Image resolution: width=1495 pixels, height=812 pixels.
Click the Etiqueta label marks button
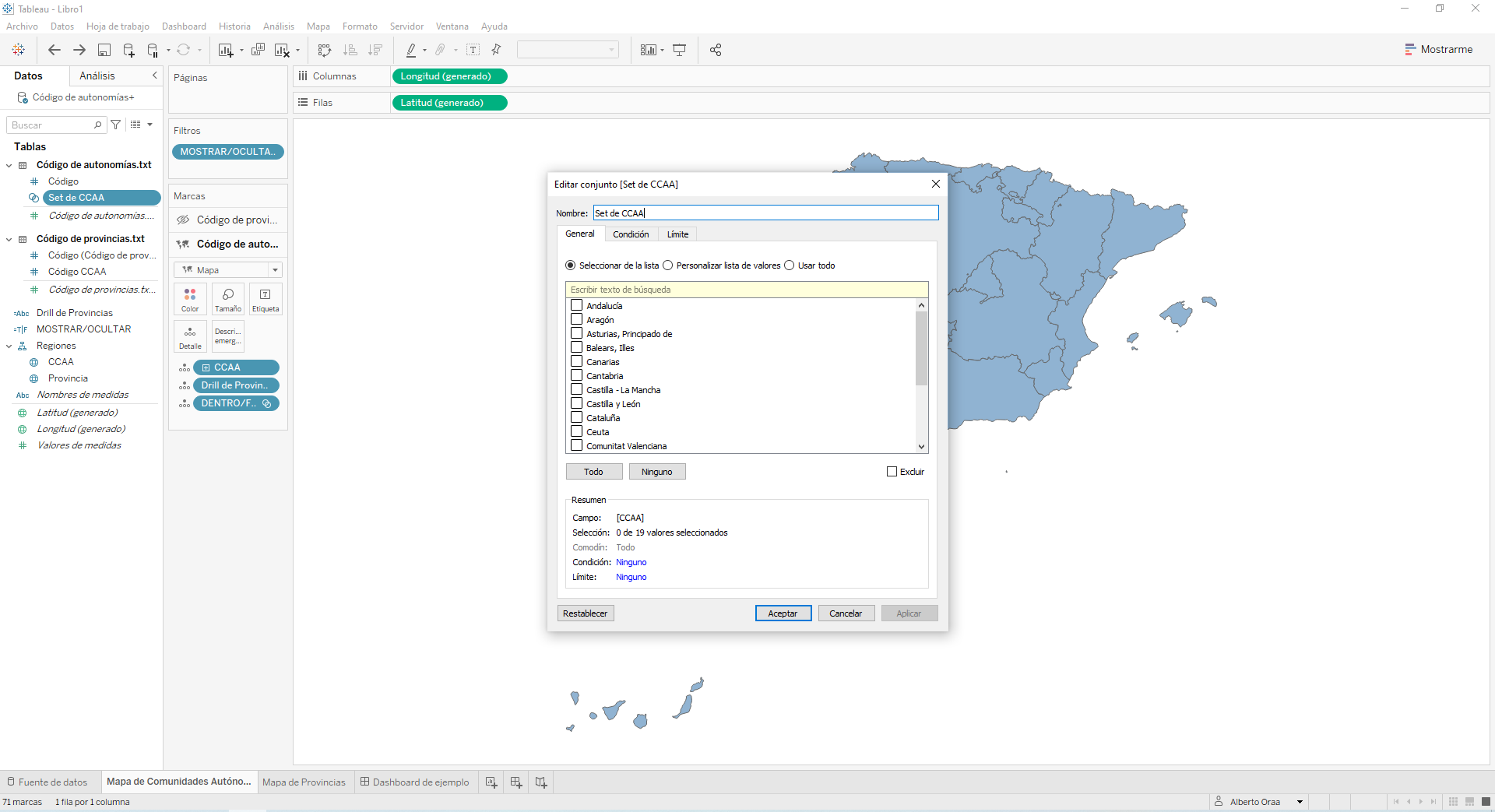pos(266,299)
